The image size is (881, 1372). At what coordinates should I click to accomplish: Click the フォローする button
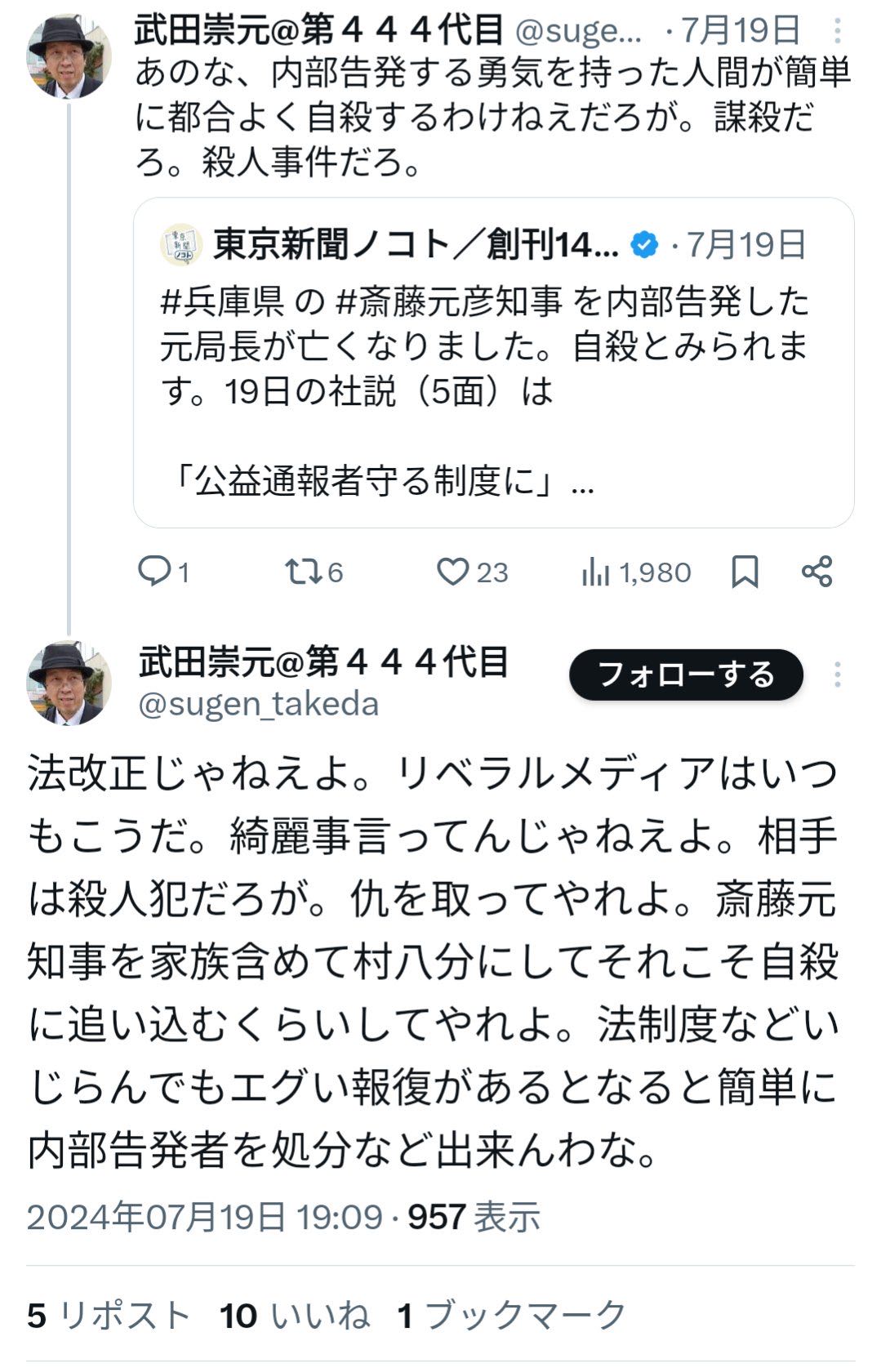pyautogui.click(x=686, y=675)
